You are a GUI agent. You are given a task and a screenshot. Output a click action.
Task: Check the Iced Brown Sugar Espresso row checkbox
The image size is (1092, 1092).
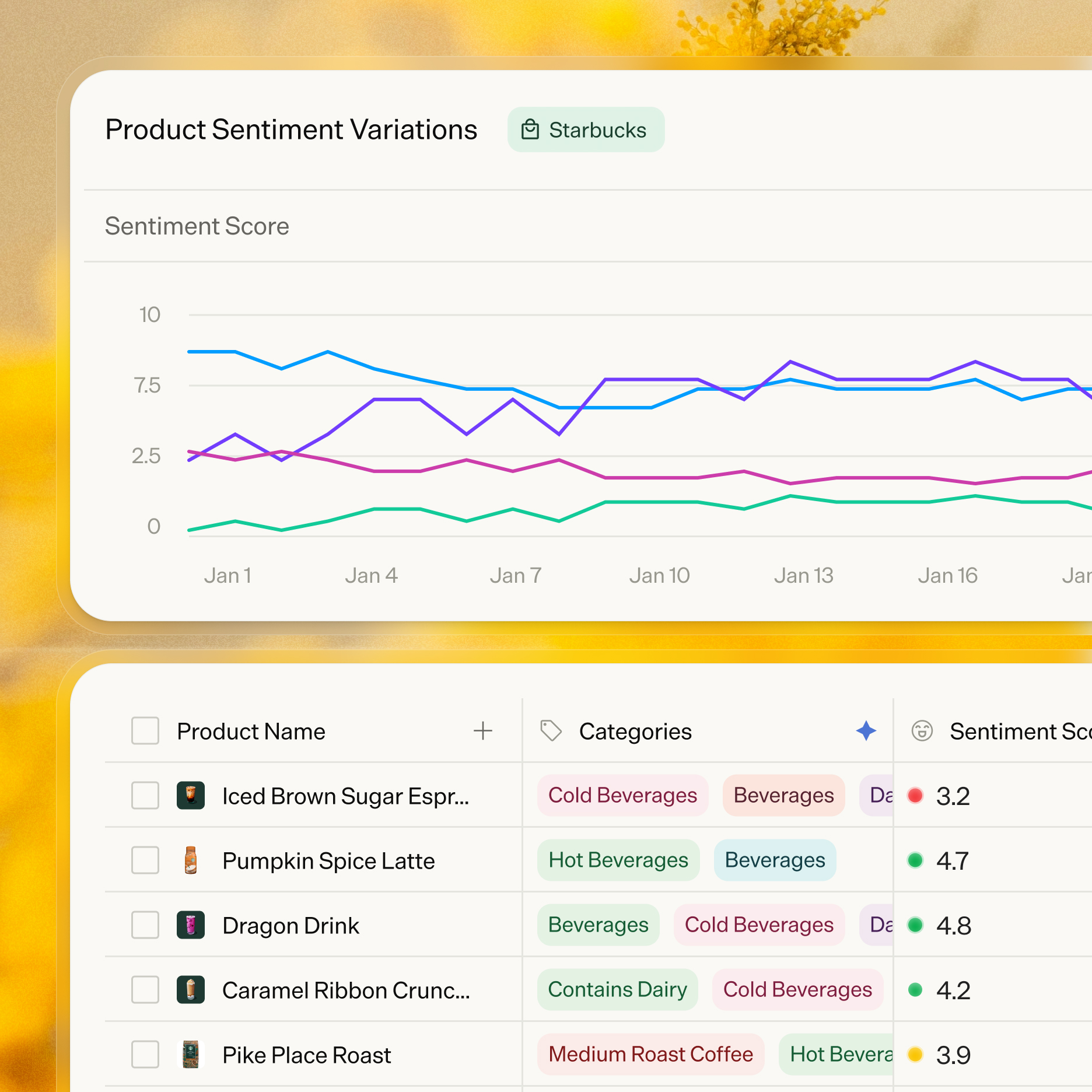[145, 796]
